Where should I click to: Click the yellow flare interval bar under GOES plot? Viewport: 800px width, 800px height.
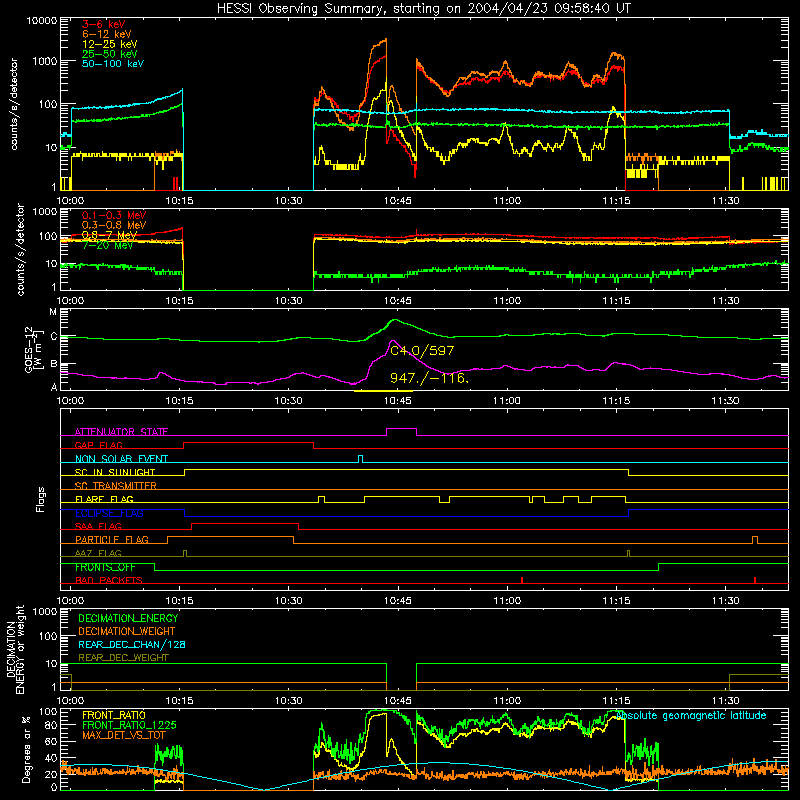pyautogui.click(x=383, y=391)
